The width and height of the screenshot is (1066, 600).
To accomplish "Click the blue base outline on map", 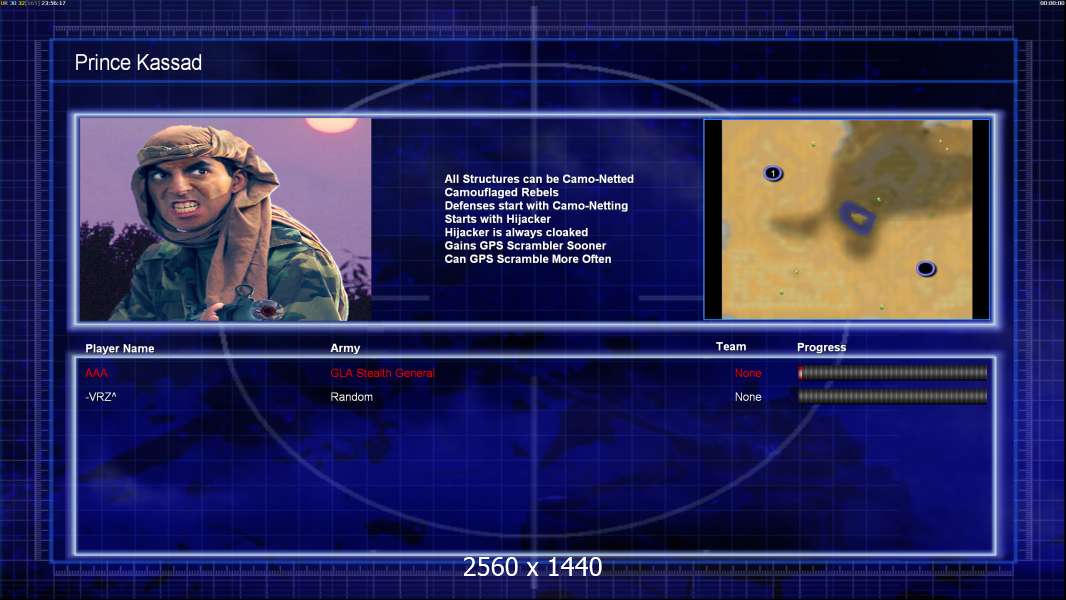I will (857, 217).
